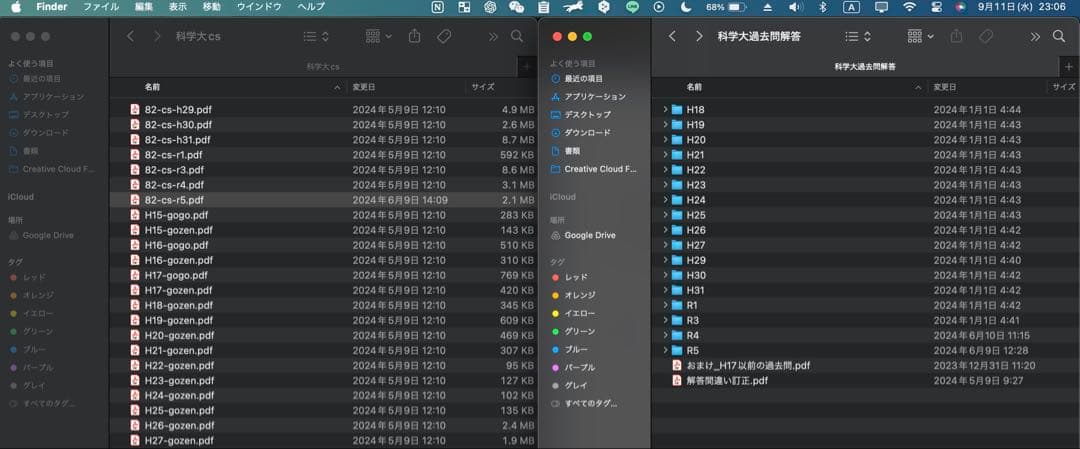Expand the H21 folder

pyautogui.click(x=665, y=155)
